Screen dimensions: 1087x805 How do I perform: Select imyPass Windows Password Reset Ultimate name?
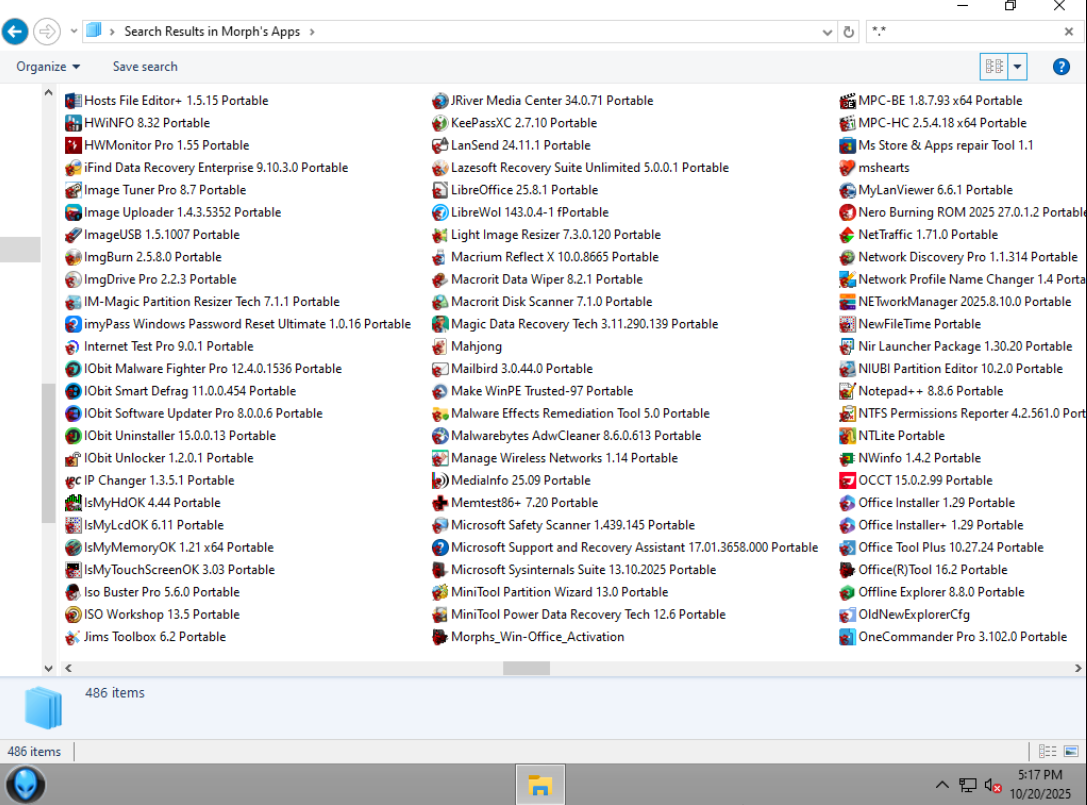[247, 324]
